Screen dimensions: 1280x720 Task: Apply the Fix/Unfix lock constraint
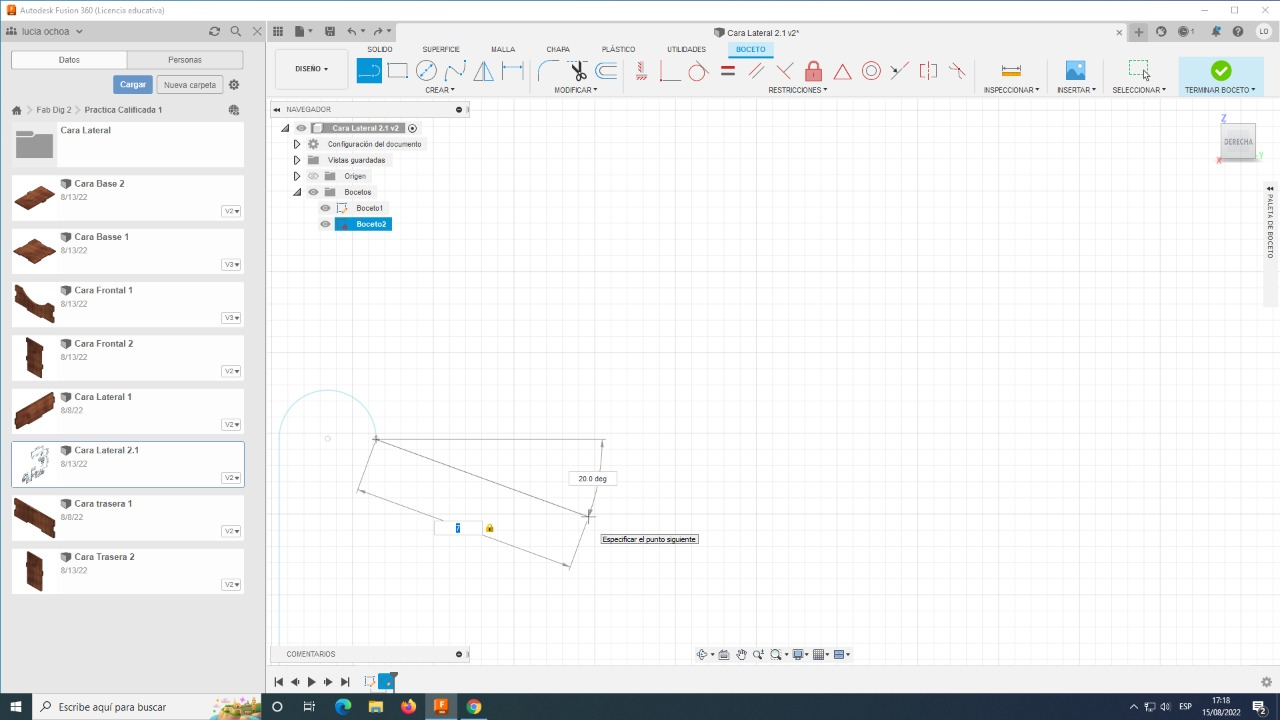813,71
